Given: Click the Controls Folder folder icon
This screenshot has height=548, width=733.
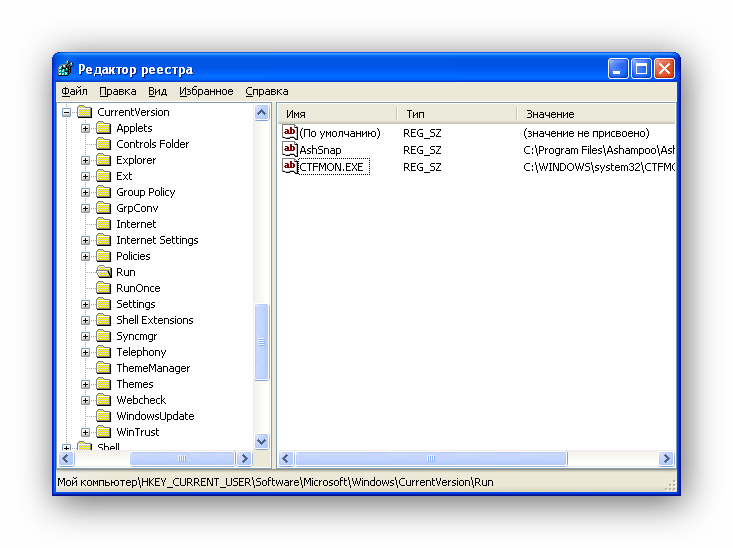Looking at the screenshot, I should [x=103, y=144].
